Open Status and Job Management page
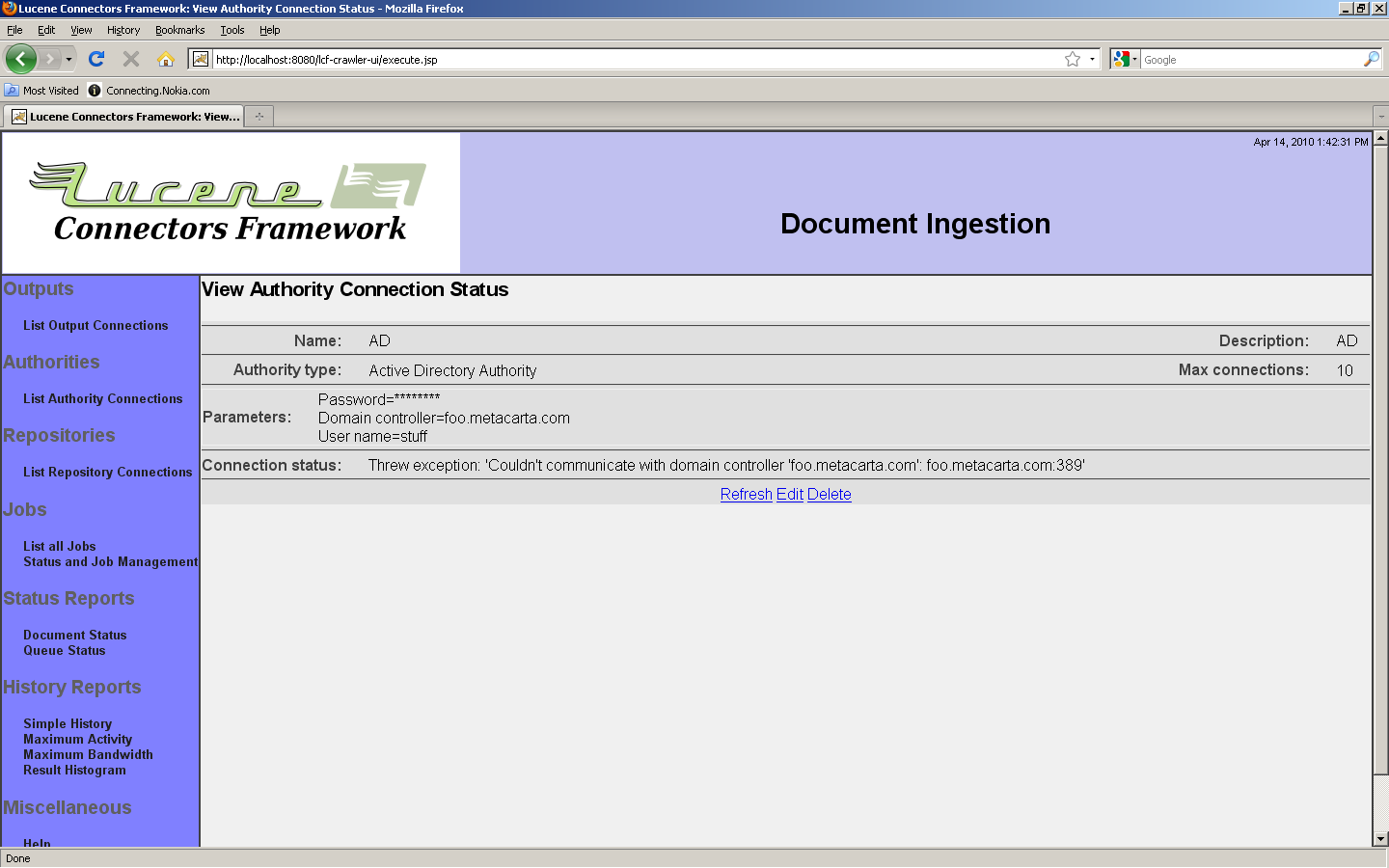This screenshot has width=1389, height=868. [x=111, y=561]
